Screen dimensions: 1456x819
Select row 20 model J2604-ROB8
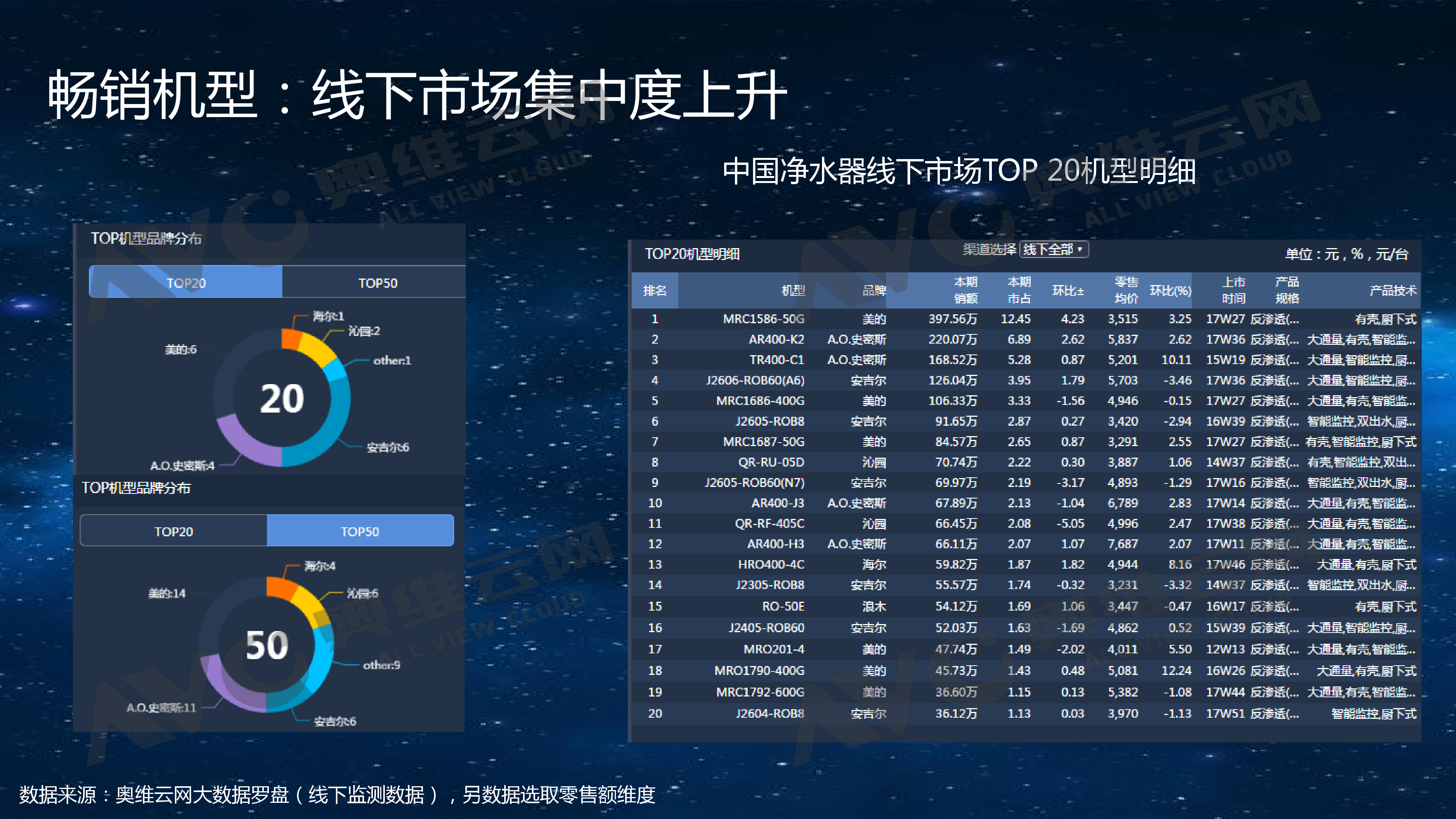[x=769, y=713]
